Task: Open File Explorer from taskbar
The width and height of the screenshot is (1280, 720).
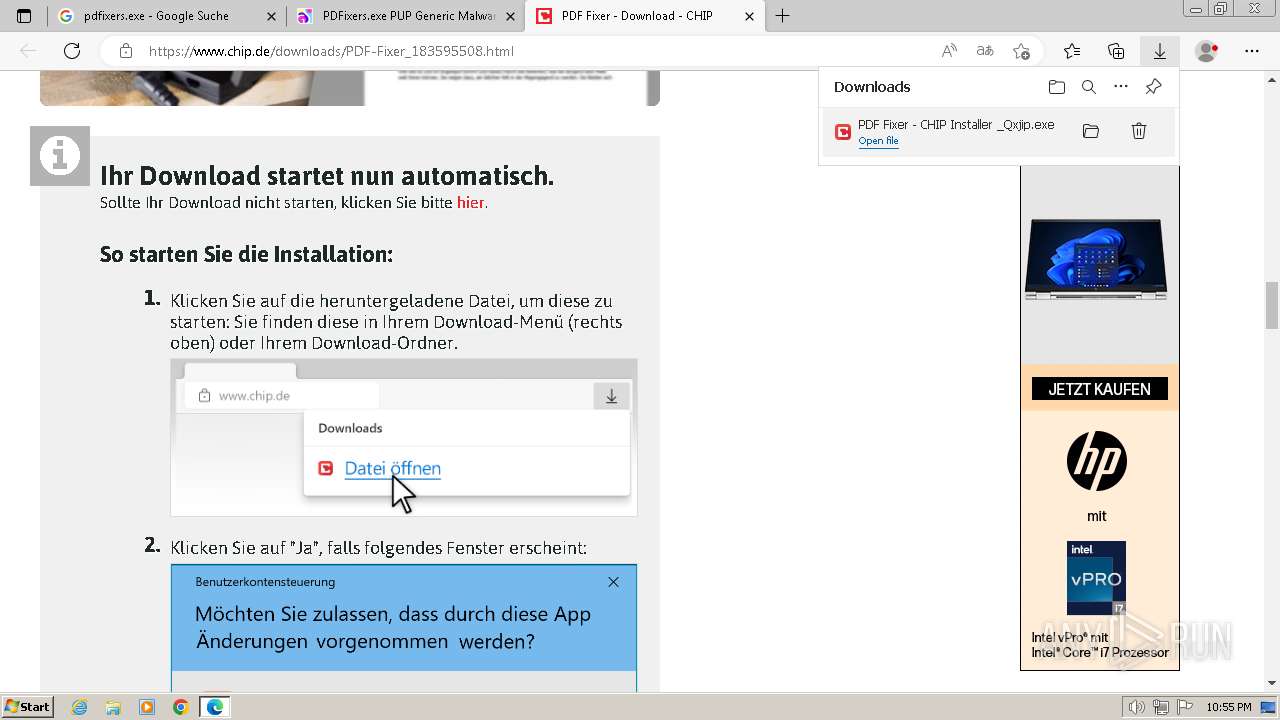Action: 113,707
